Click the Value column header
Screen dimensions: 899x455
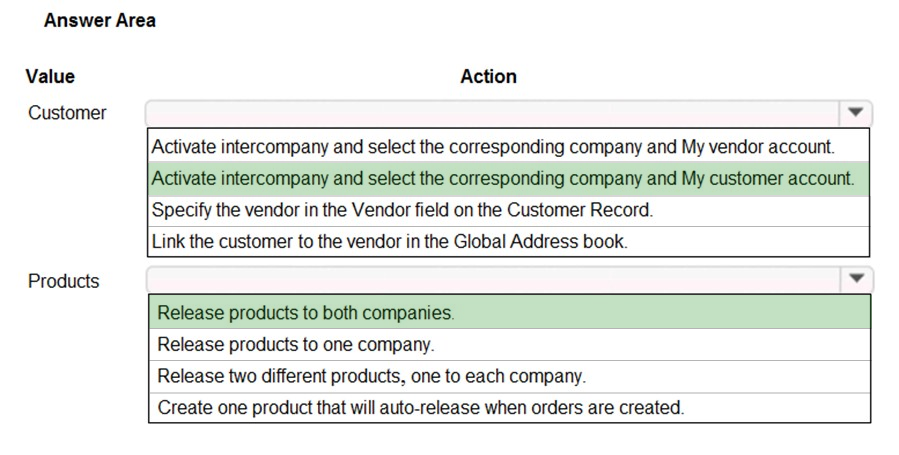point(50,76)
